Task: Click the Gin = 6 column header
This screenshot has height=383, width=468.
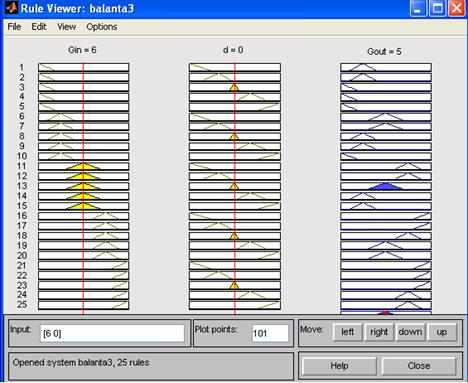Action: tap(82, 50)
